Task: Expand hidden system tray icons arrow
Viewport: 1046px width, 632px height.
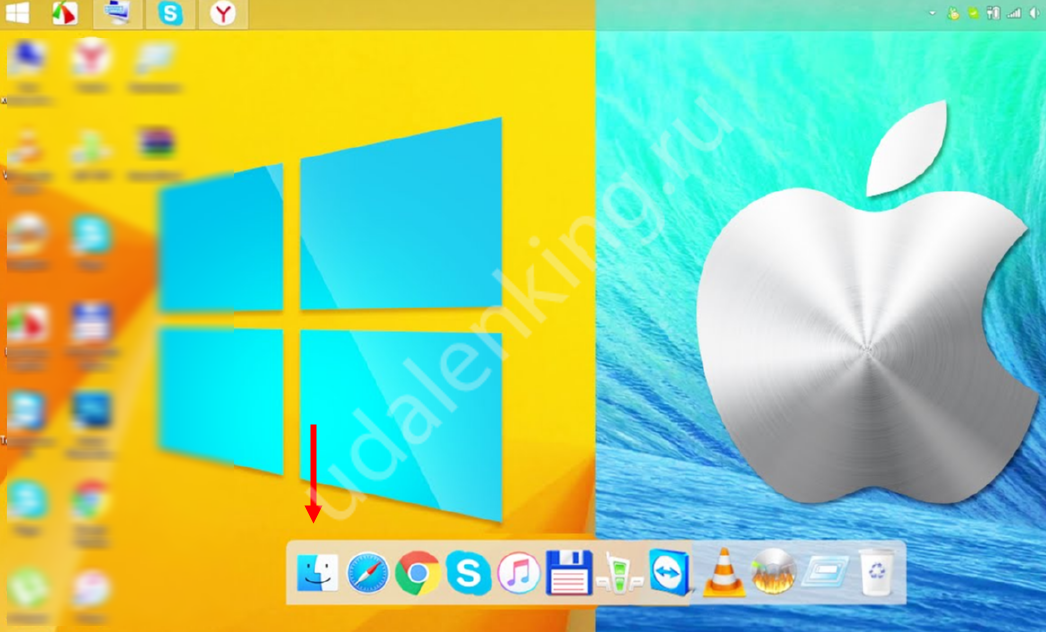Action: (932, 13)
